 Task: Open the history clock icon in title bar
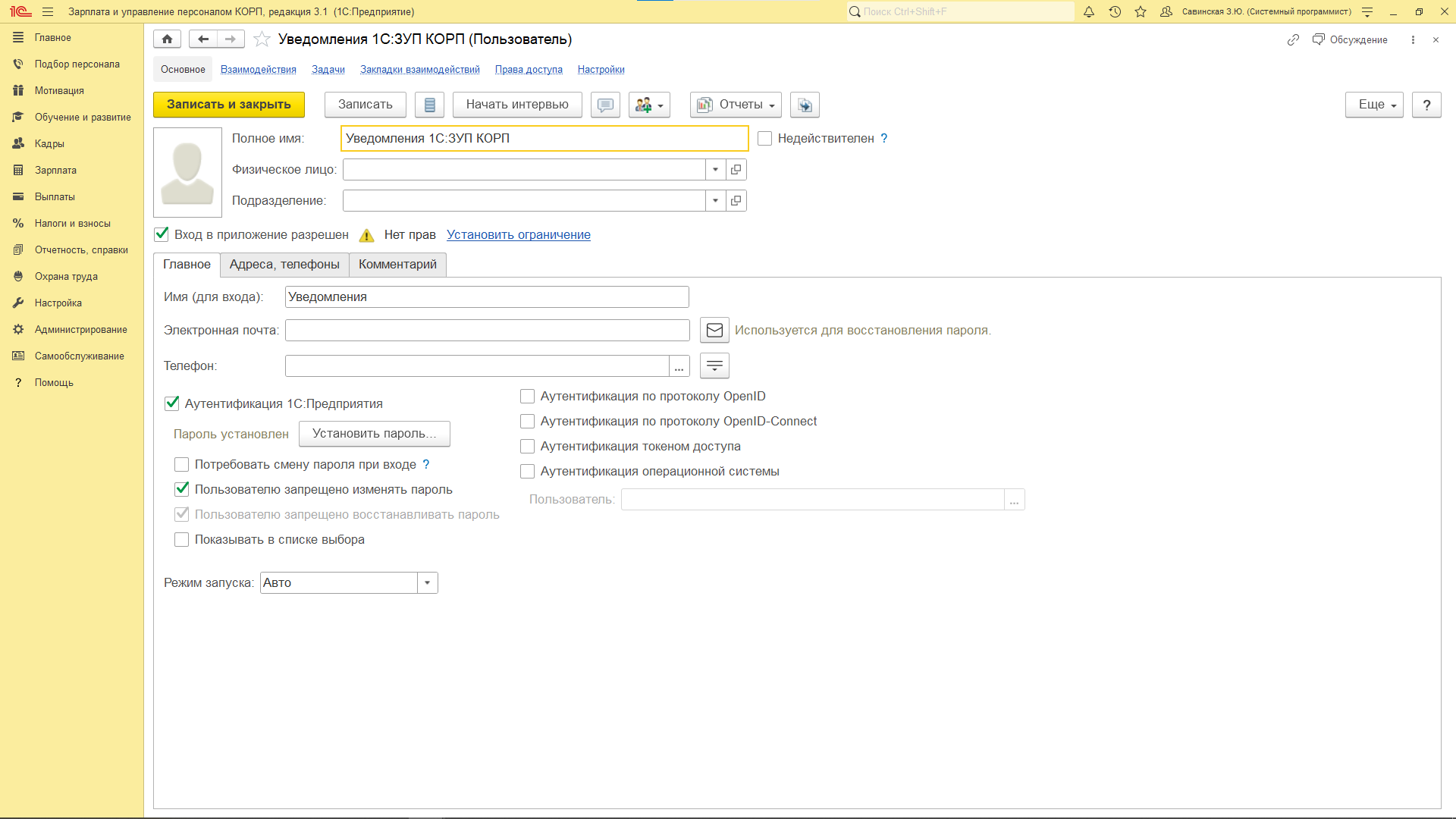point(1115,12)
